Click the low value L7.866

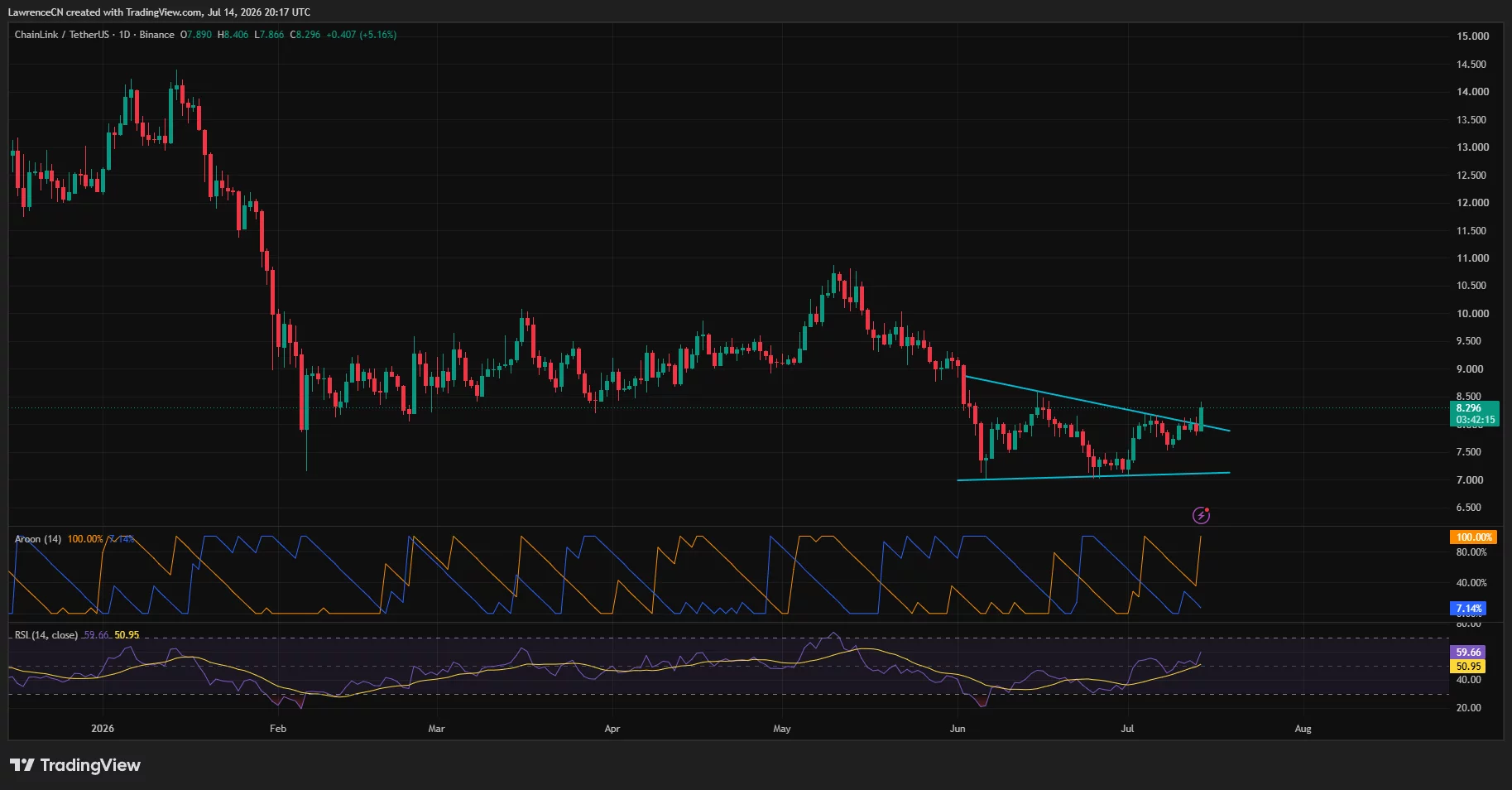click(269, 35)
